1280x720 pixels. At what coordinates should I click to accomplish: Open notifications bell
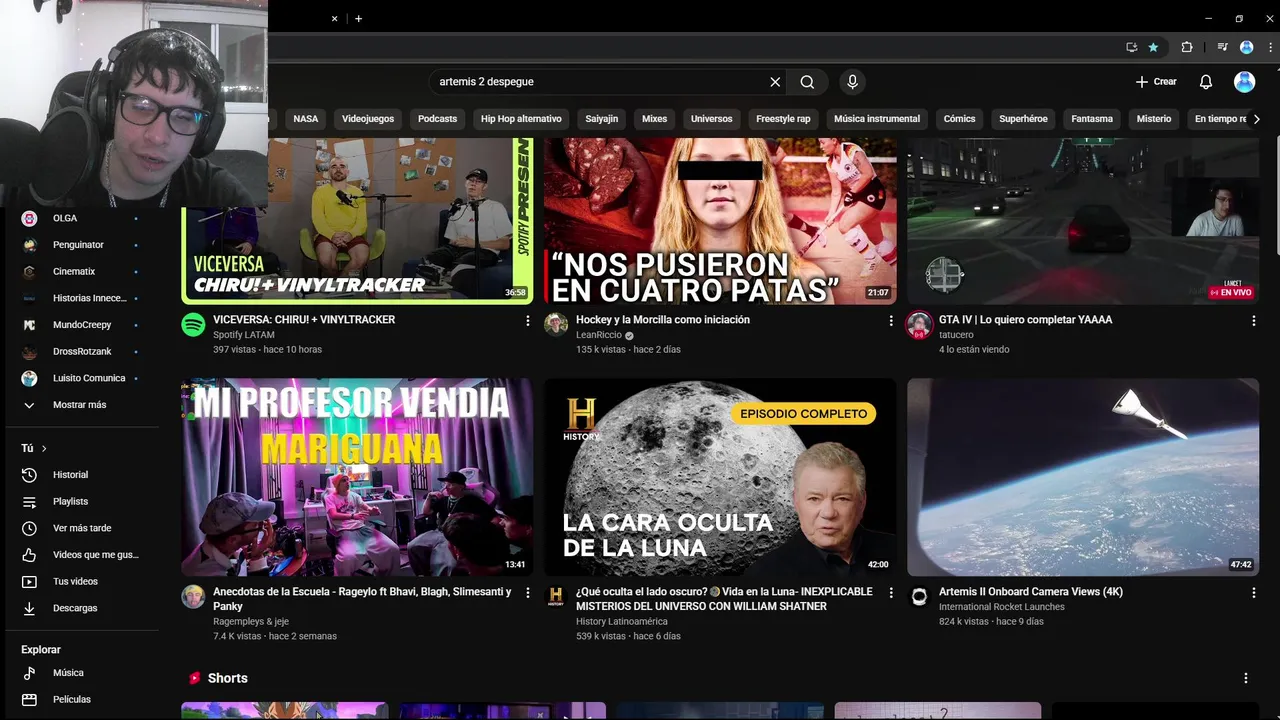pyautogui.click(x=1206, y=82)
